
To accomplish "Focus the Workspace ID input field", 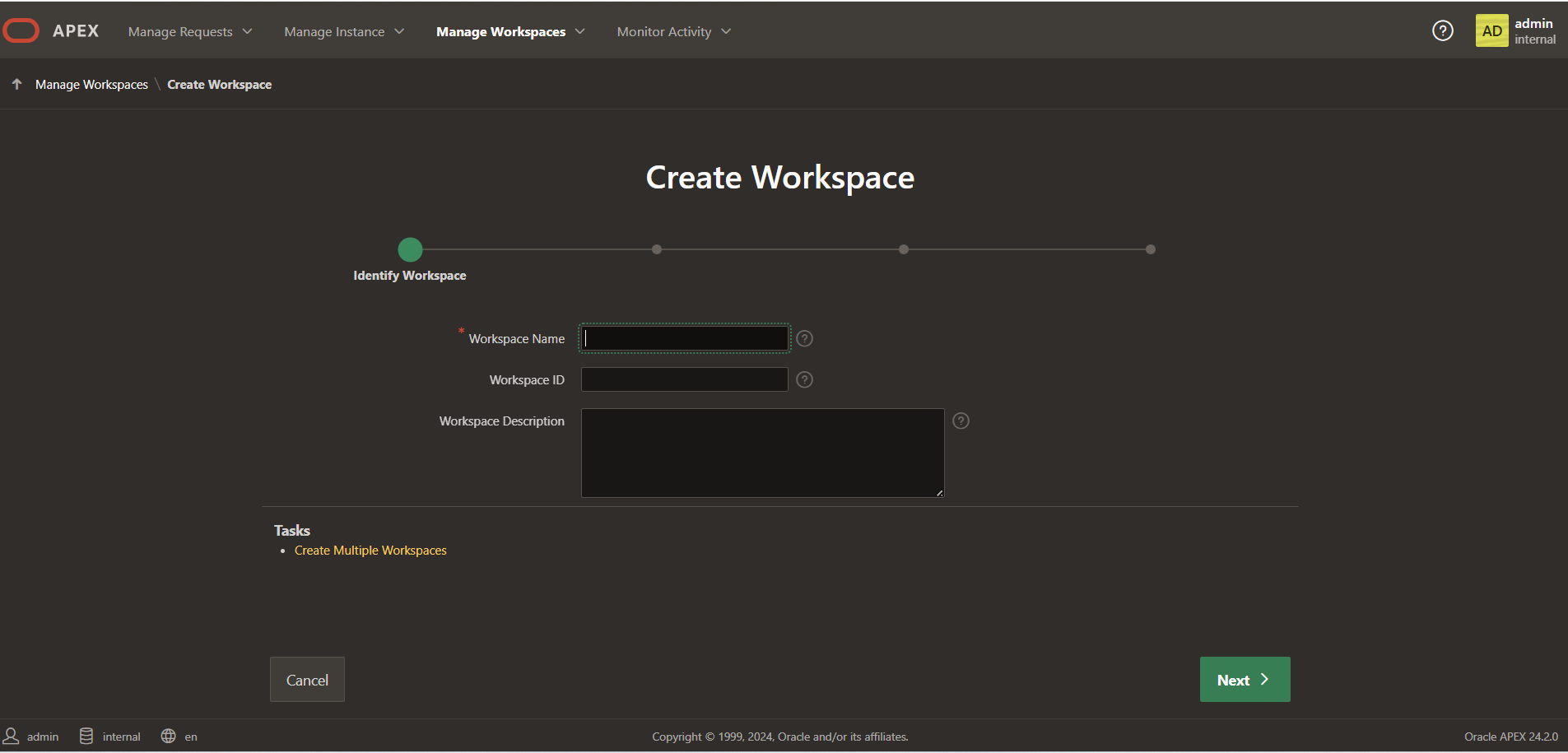I will tap(684, 379).
